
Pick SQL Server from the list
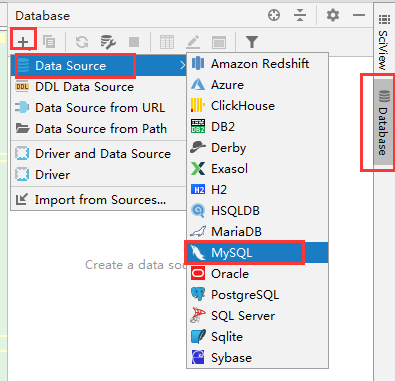pyautogui.click(x=257, y=316)
